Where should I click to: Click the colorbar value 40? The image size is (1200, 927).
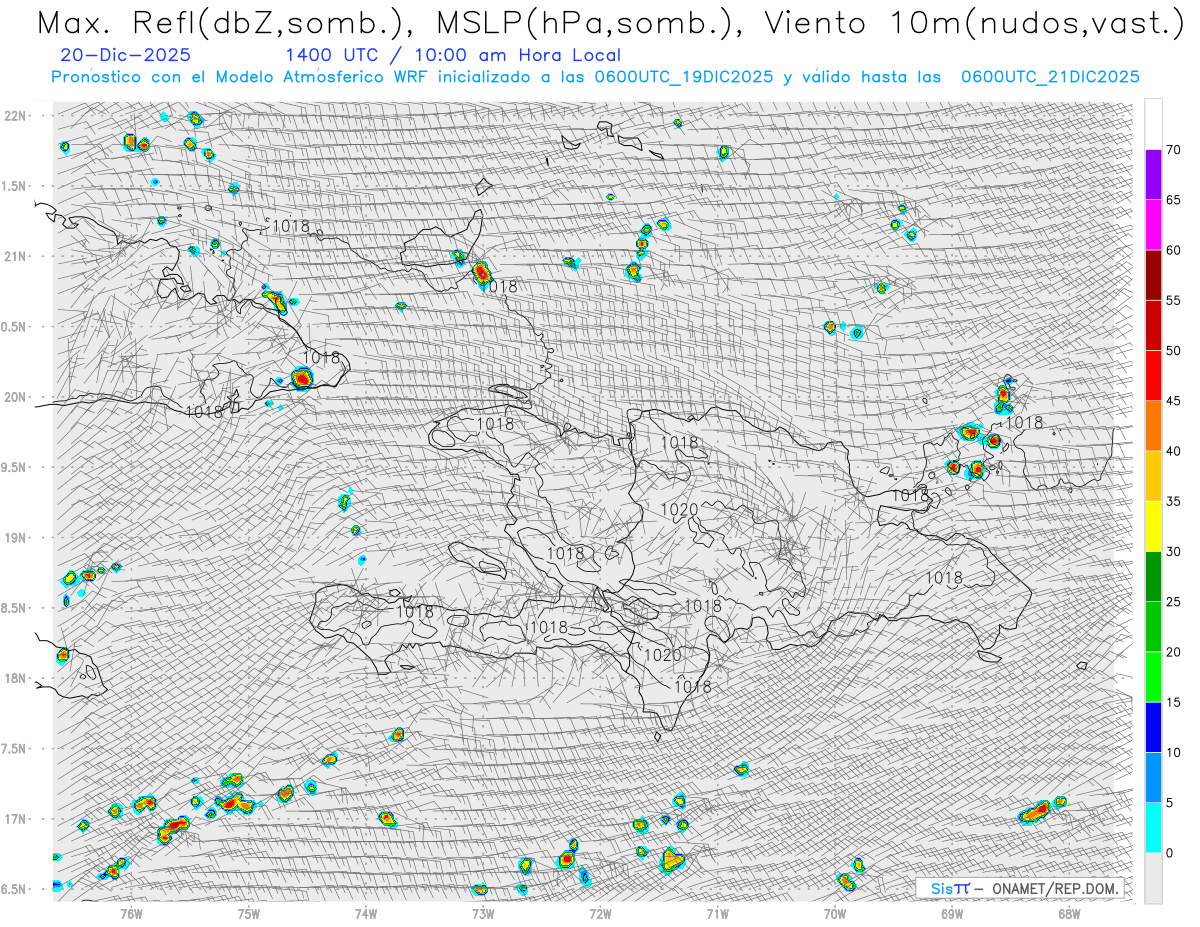click(1173, 451)
